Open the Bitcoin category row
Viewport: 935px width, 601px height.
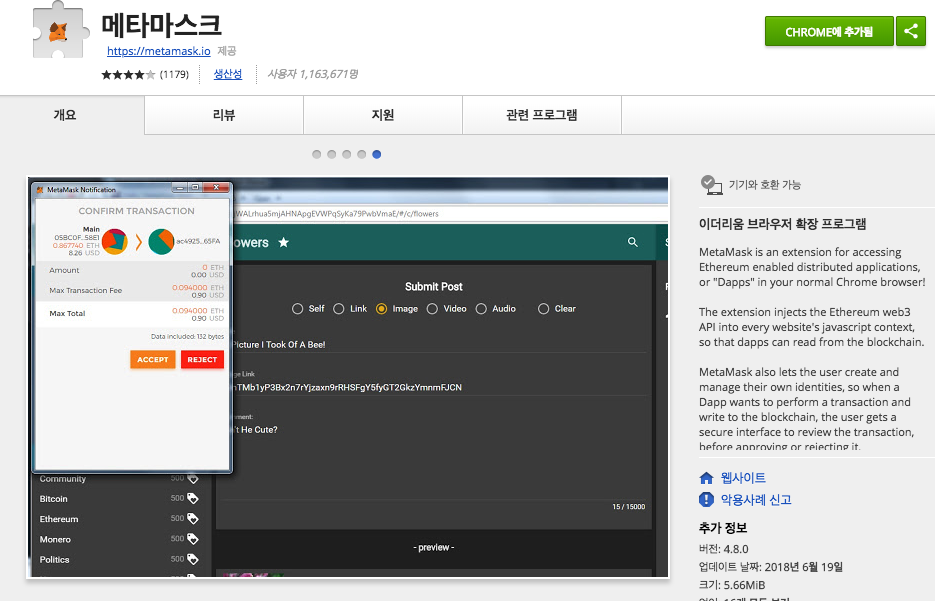[x=119, y=498]
